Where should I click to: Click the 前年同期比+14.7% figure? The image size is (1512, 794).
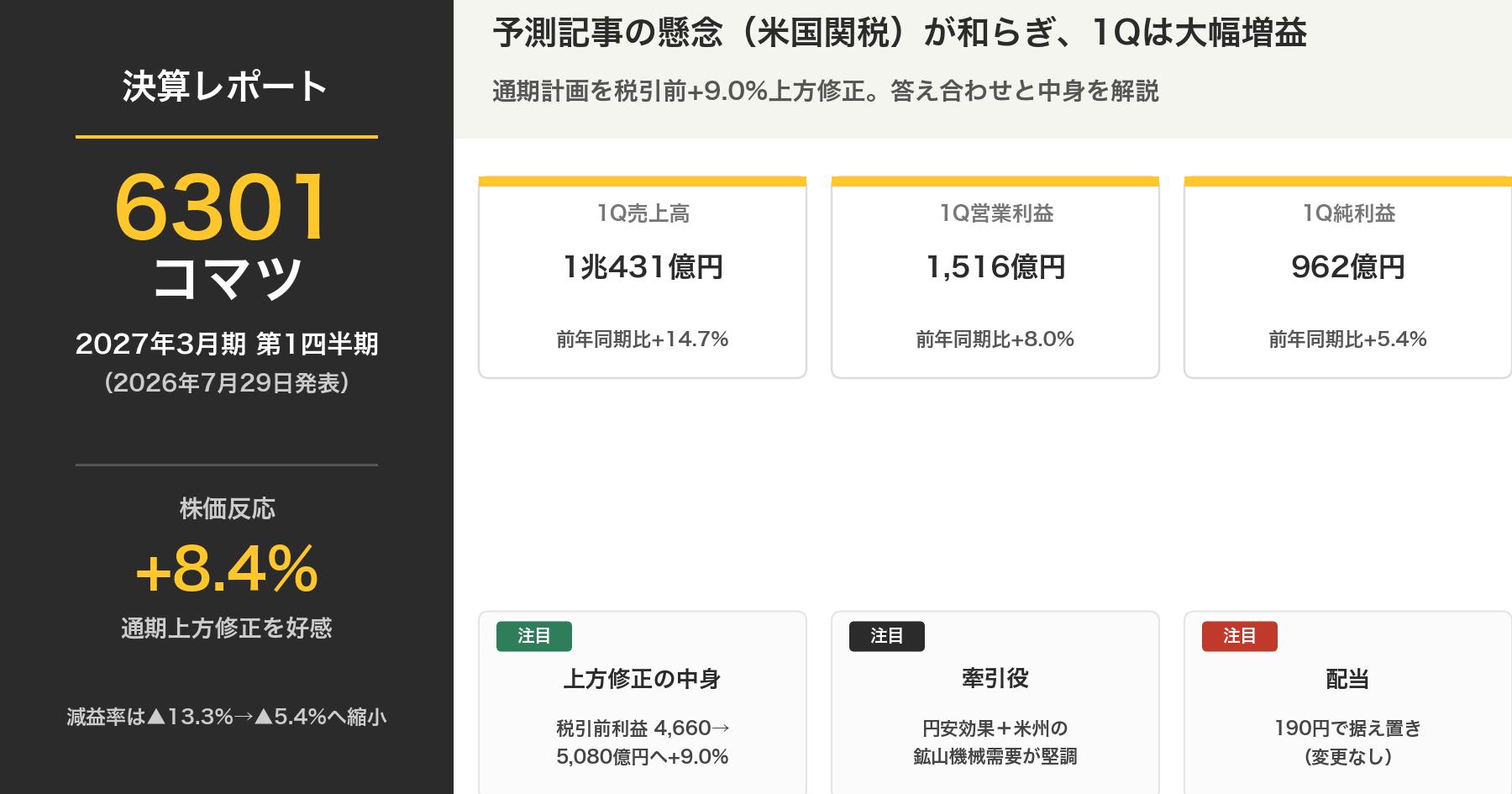[643, 339]
